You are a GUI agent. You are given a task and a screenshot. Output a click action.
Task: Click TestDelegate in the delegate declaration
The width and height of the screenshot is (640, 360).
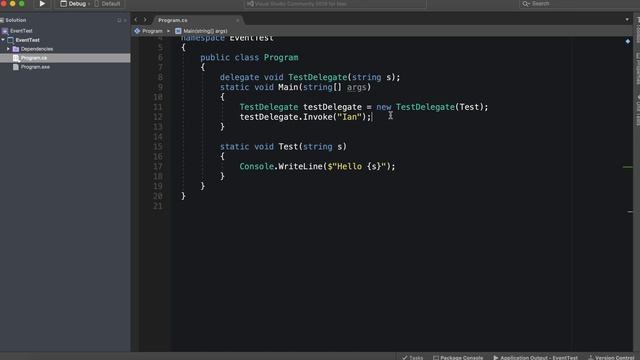coord(318,77)
